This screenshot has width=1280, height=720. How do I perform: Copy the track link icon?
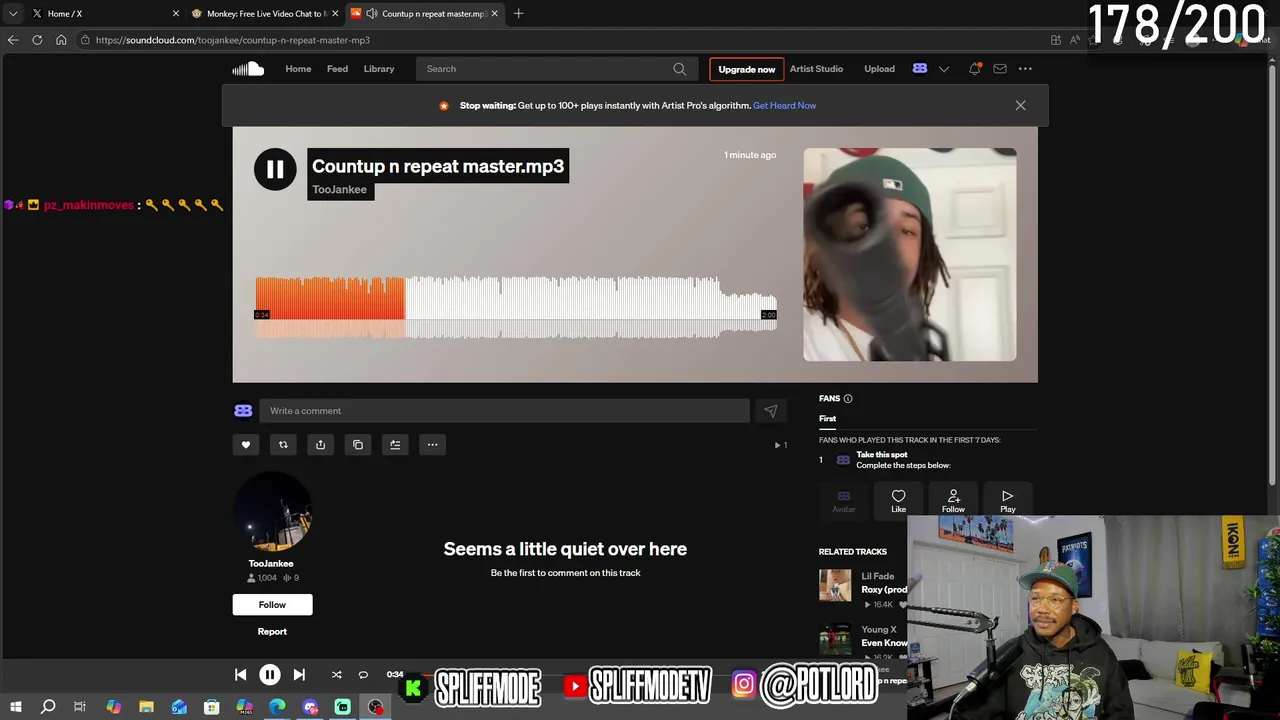click(358, 445)
